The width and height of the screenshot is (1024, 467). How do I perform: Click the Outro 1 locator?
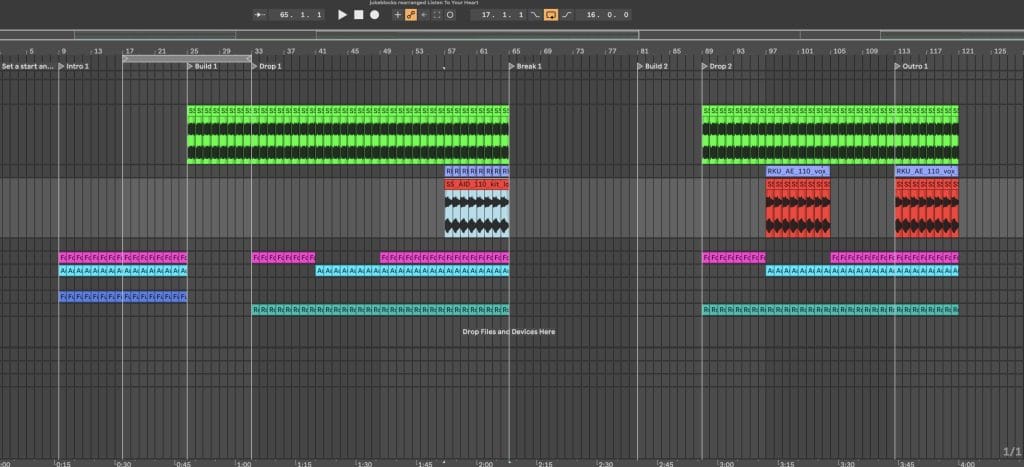click(912, 66)
